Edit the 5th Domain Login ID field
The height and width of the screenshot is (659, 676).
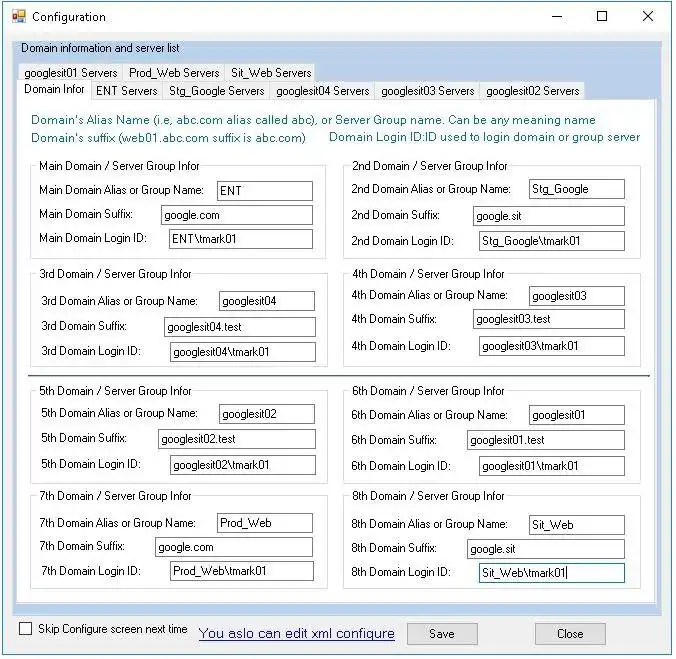coord(243,465)
